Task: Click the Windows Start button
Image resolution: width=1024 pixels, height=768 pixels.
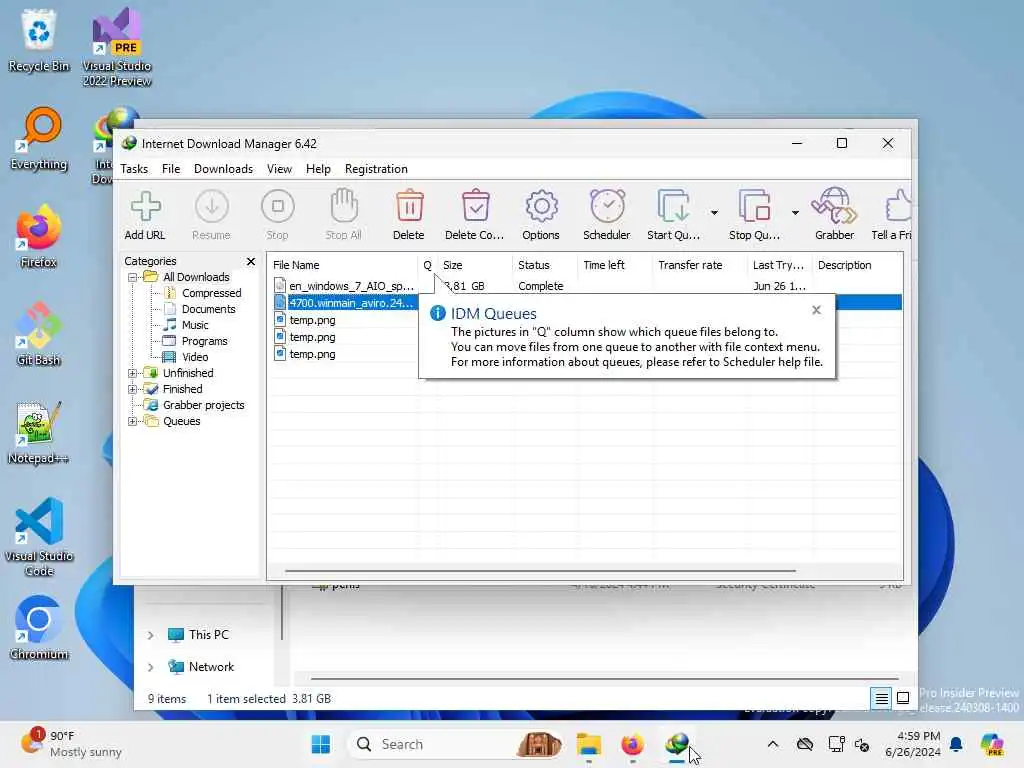Action: coord(321,744)
